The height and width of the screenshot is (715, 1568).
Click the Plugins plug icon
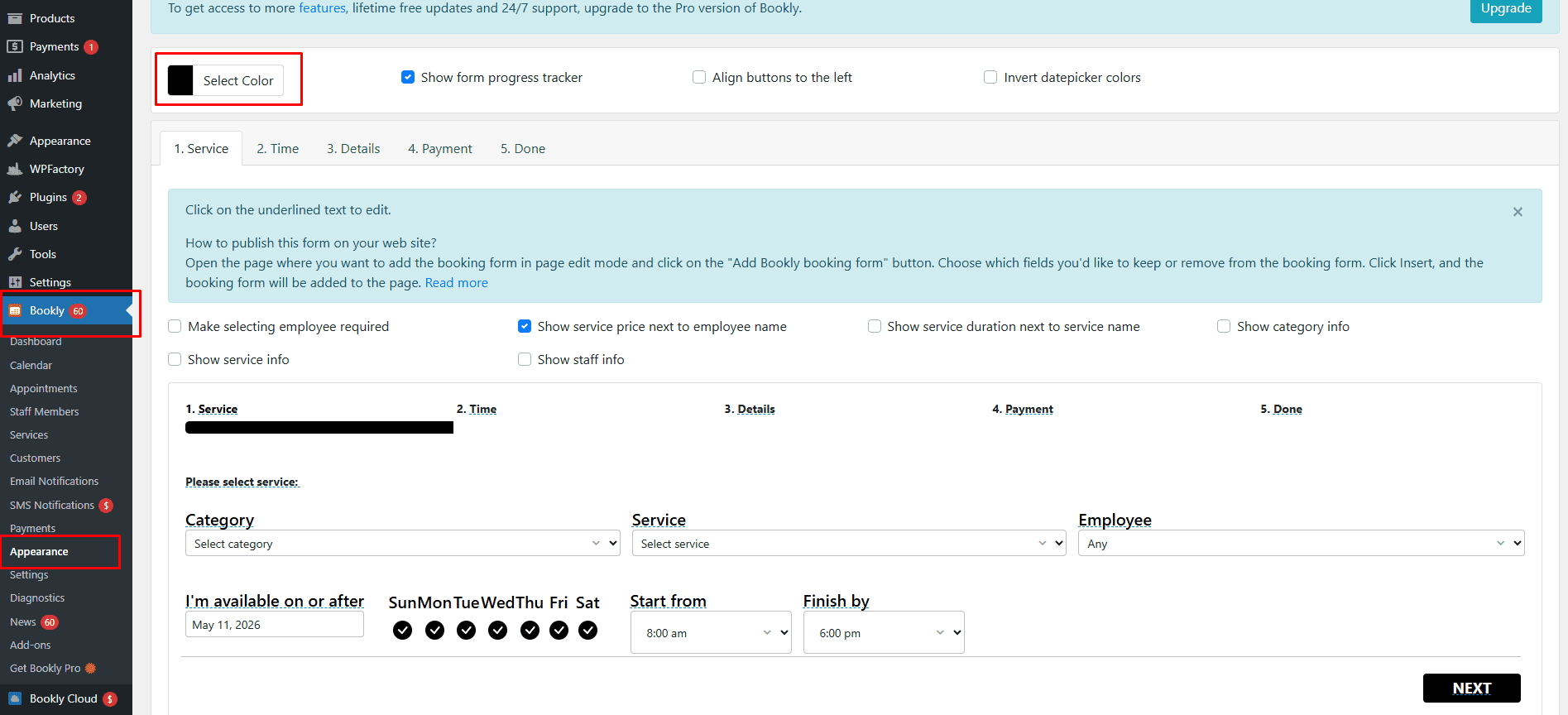point(15,197)
